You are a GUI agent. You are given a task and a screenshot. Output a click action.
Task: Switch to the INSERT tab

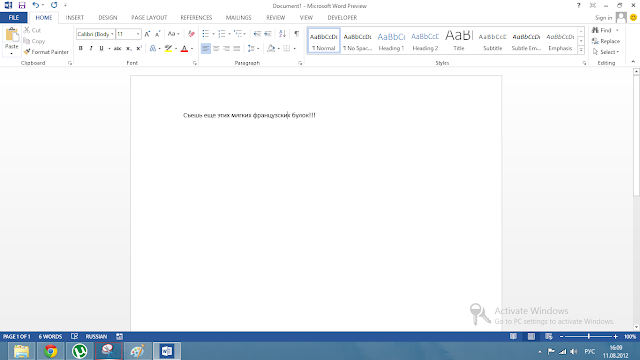click(75, 18)
